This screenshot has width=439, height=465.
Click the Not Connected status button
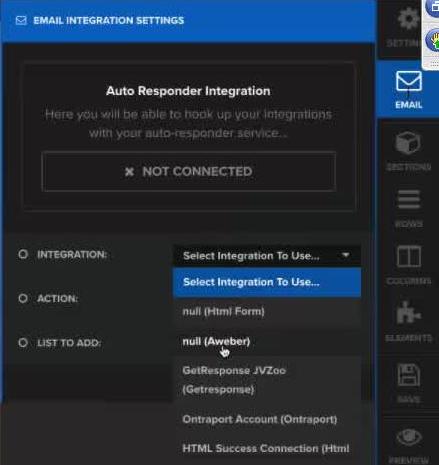[x=189, y=172]
